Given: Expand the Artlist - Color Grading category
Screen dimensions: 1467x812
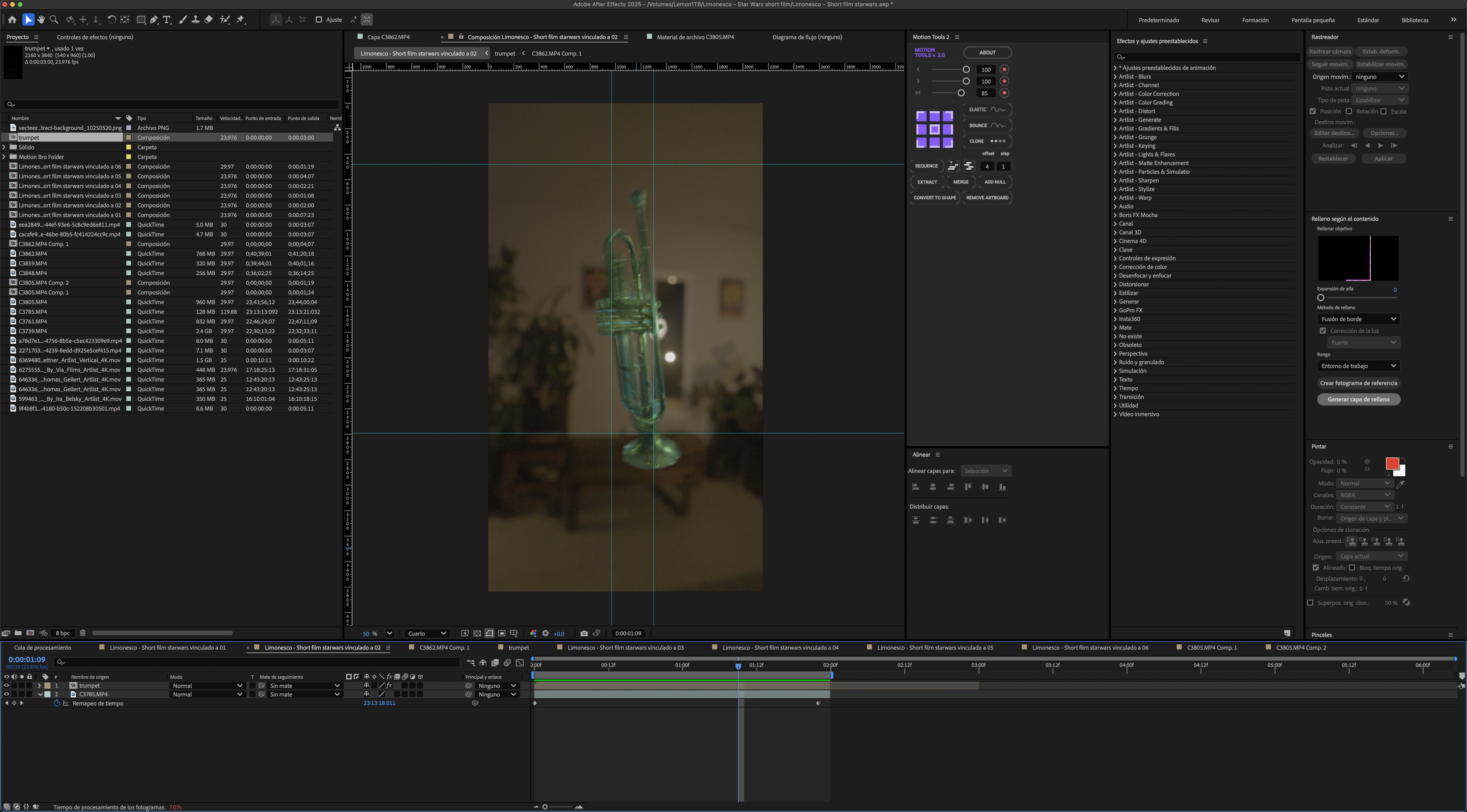Looking at the screenshot, I should coord(1116,103).
